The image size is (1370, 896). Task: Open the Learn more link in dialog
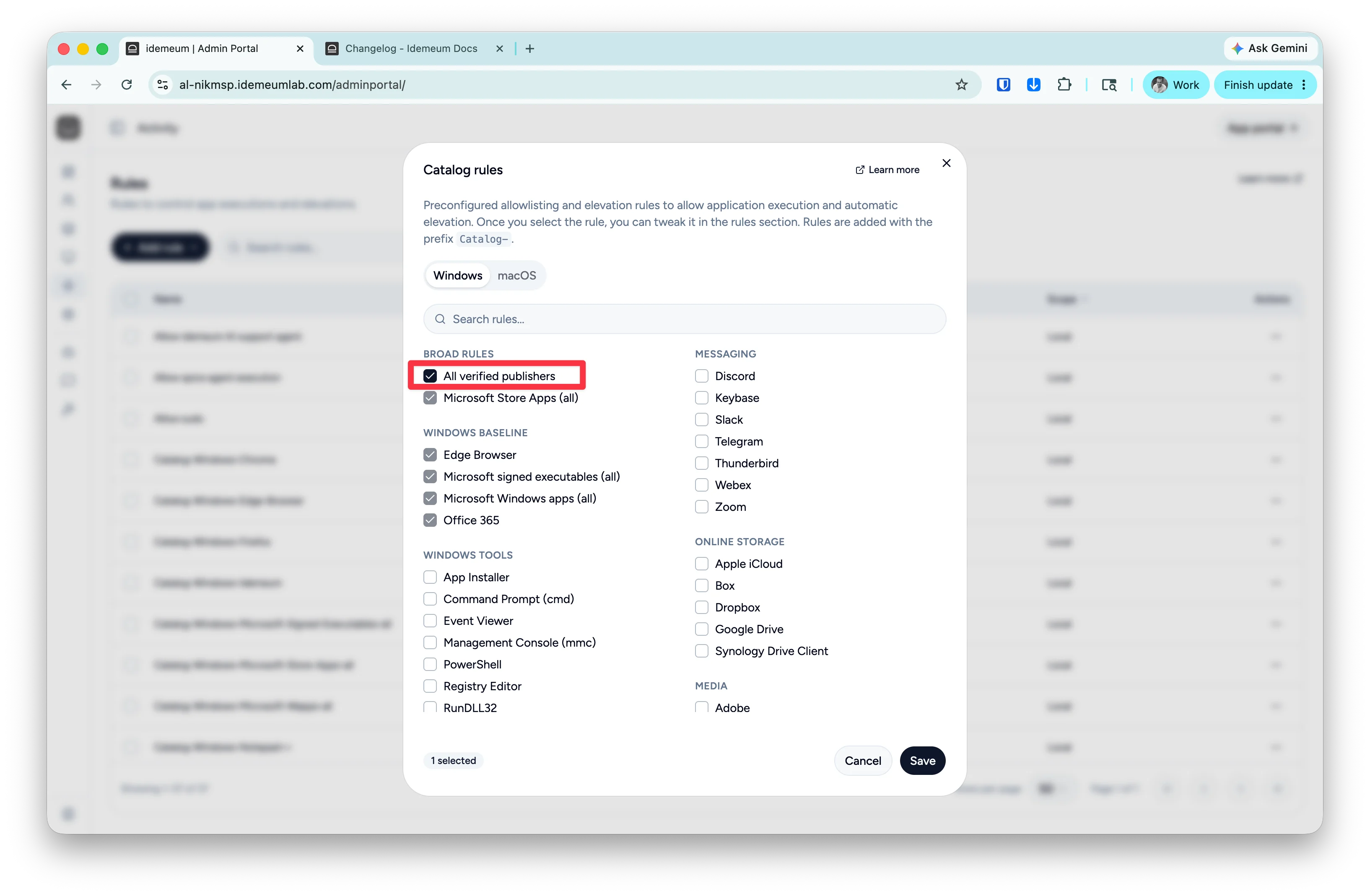[887, 170]
